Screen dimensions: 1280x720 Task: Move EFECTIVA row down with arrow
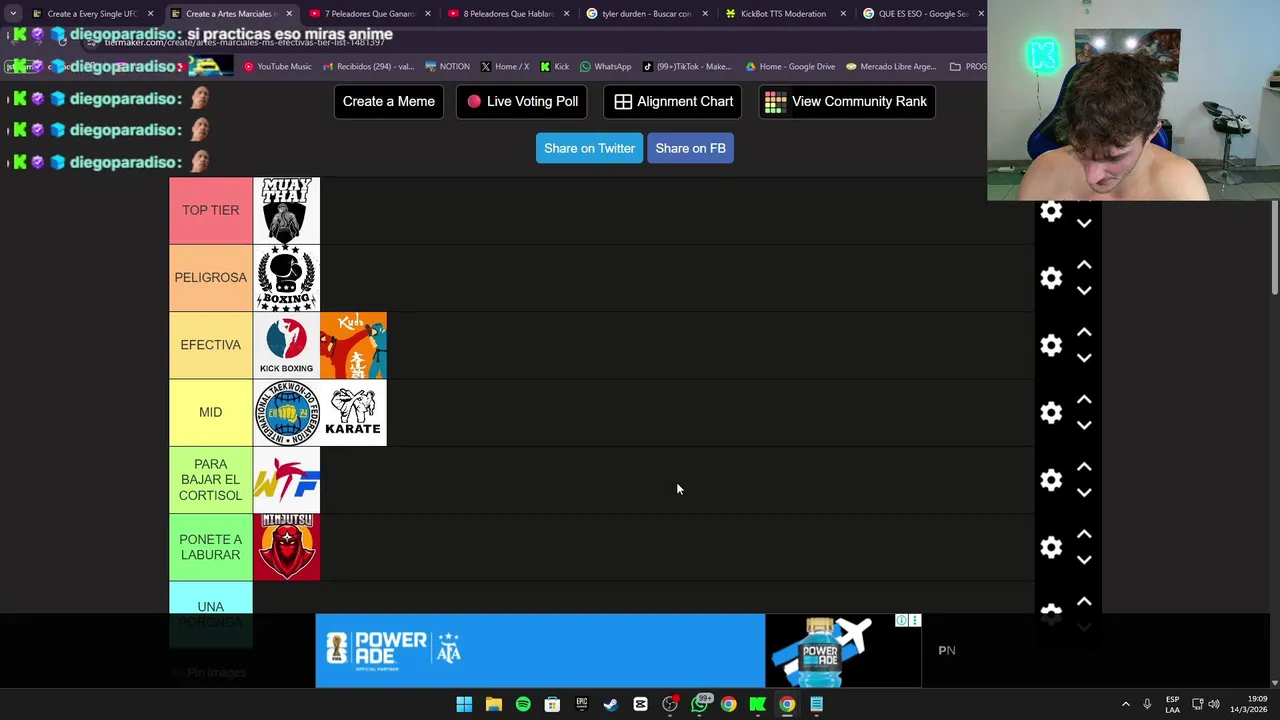pos(1084,357)
